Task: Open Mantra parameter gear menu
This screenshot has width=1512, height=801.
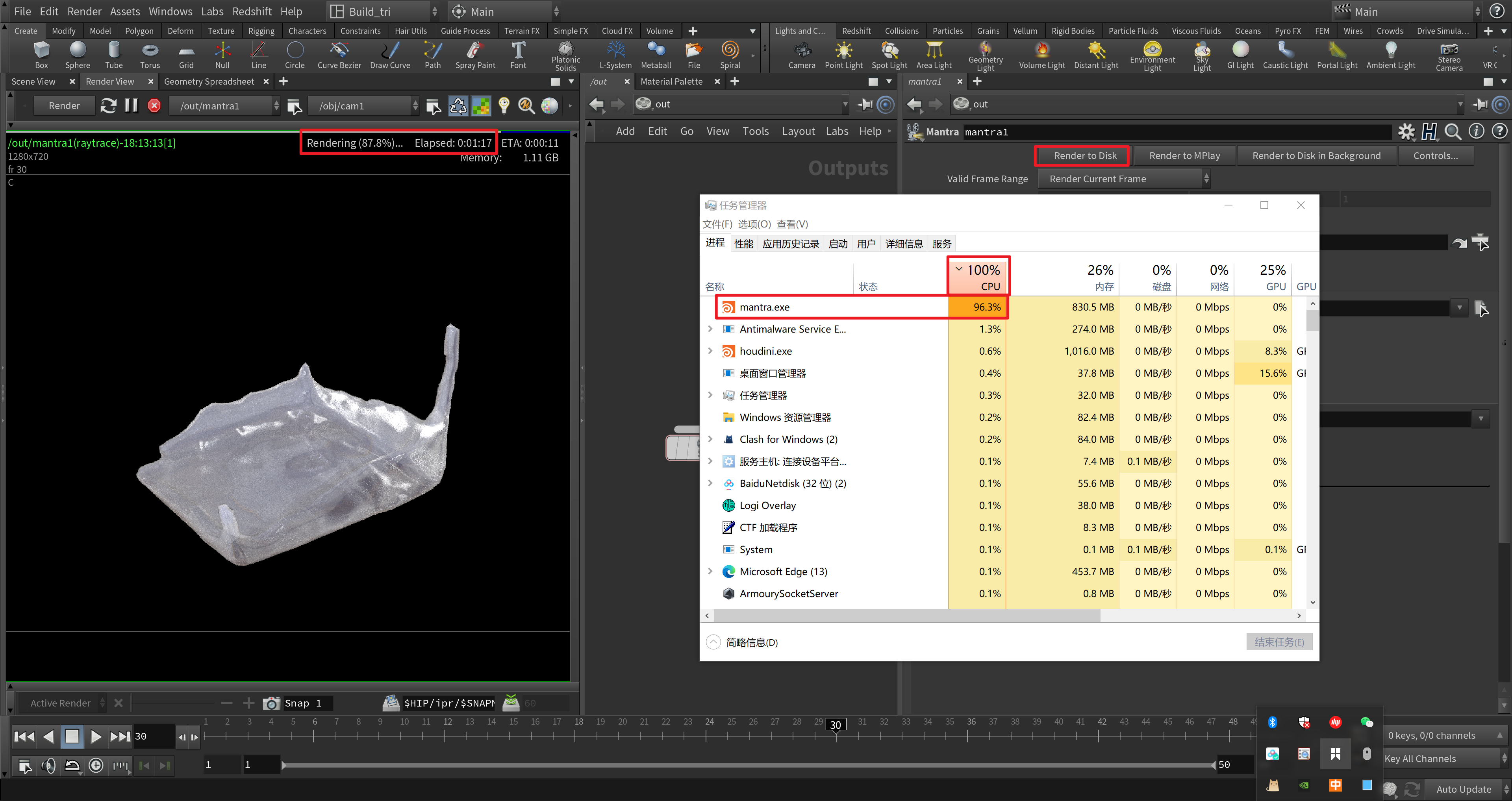Action: (1406, 131)
